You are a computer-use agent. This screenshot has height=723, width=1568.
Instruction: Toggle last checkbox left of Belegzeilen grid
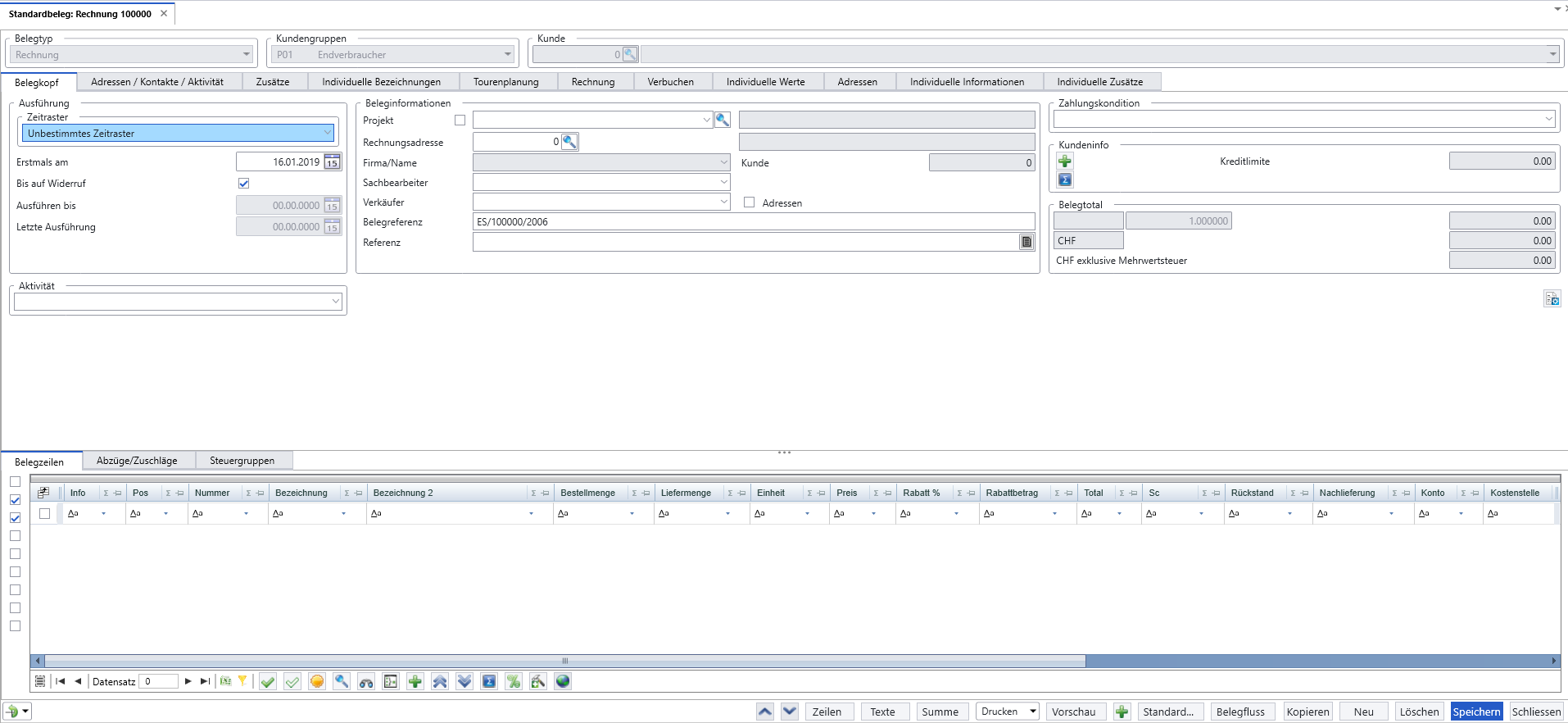(x=15, y=626)
